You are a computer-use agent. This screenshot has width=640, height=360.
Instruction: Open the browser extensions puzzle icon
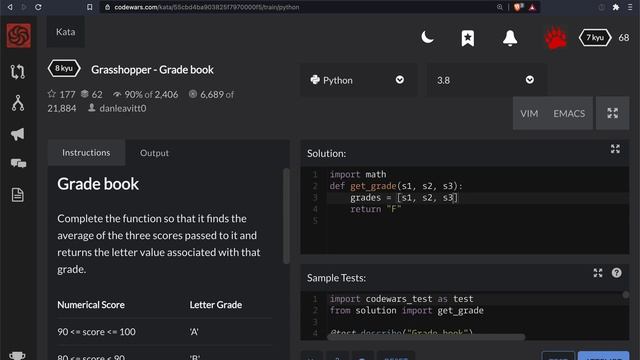coord(616,7)
